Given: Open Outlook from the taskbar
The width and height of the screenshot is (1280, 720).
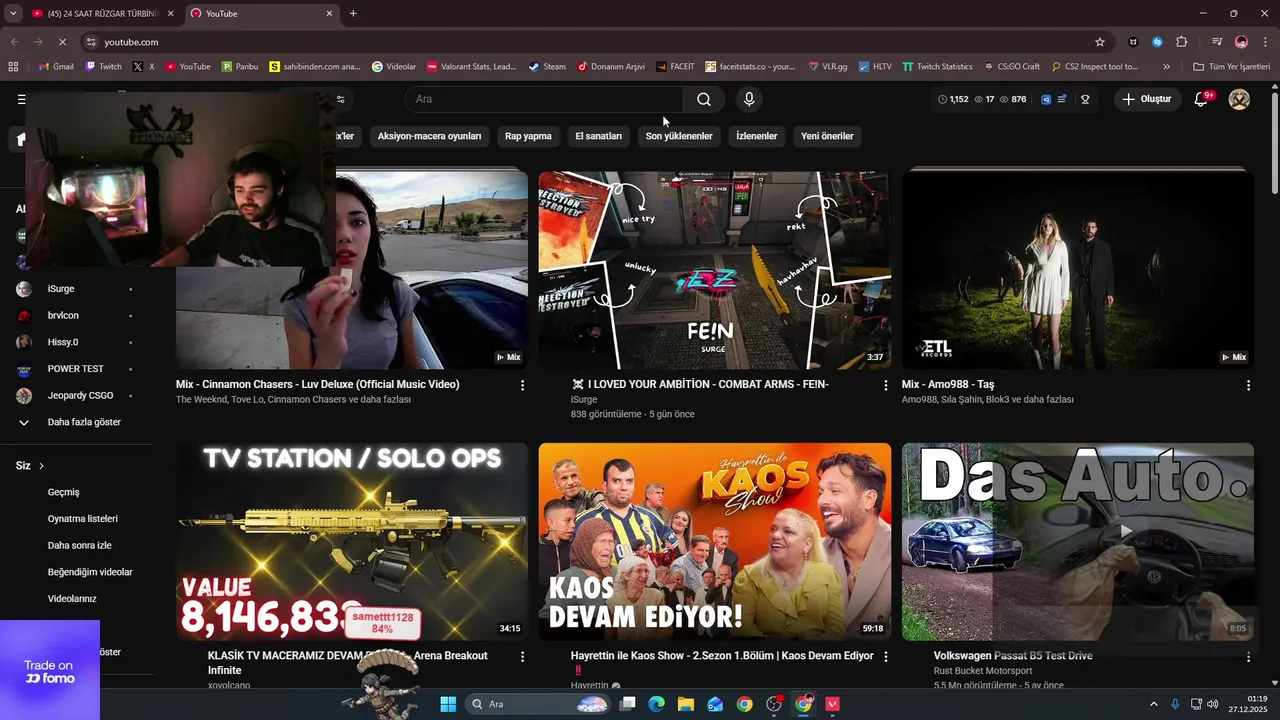Looking at the screenshot, I should tap(715, 704).
